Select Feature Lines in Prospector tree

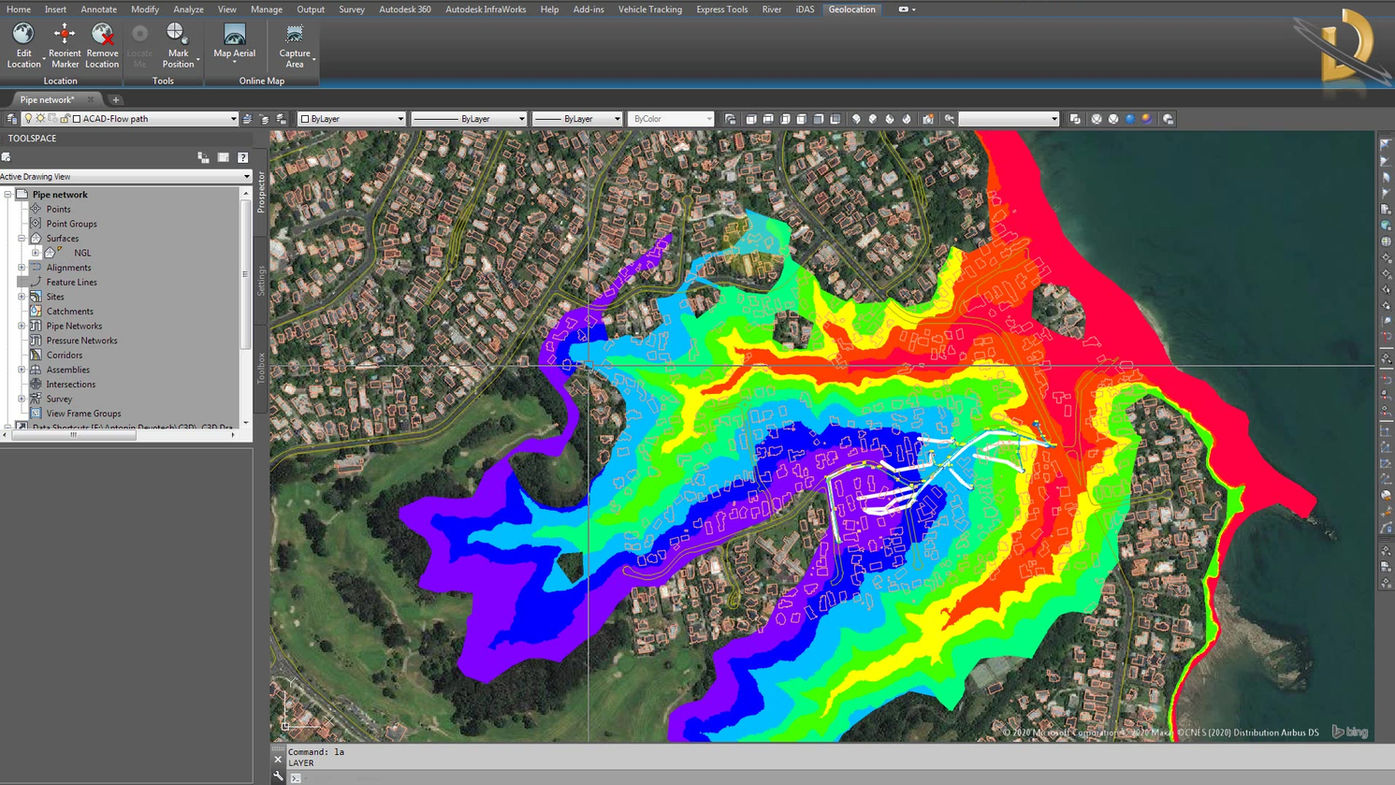[x=72, y=282]
